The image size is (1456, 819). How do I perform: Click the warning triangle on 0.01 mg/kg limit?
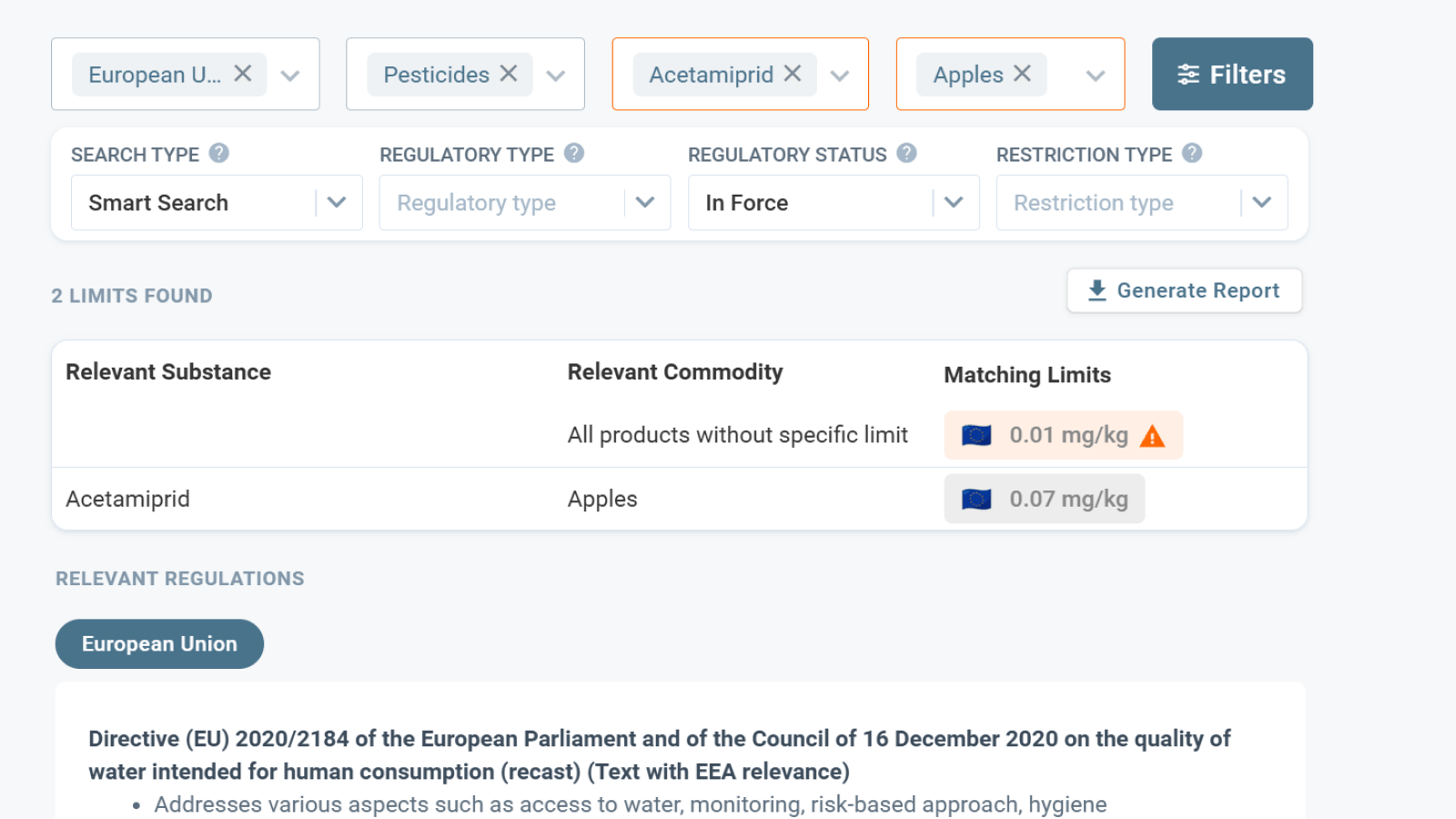[1152, 437]
